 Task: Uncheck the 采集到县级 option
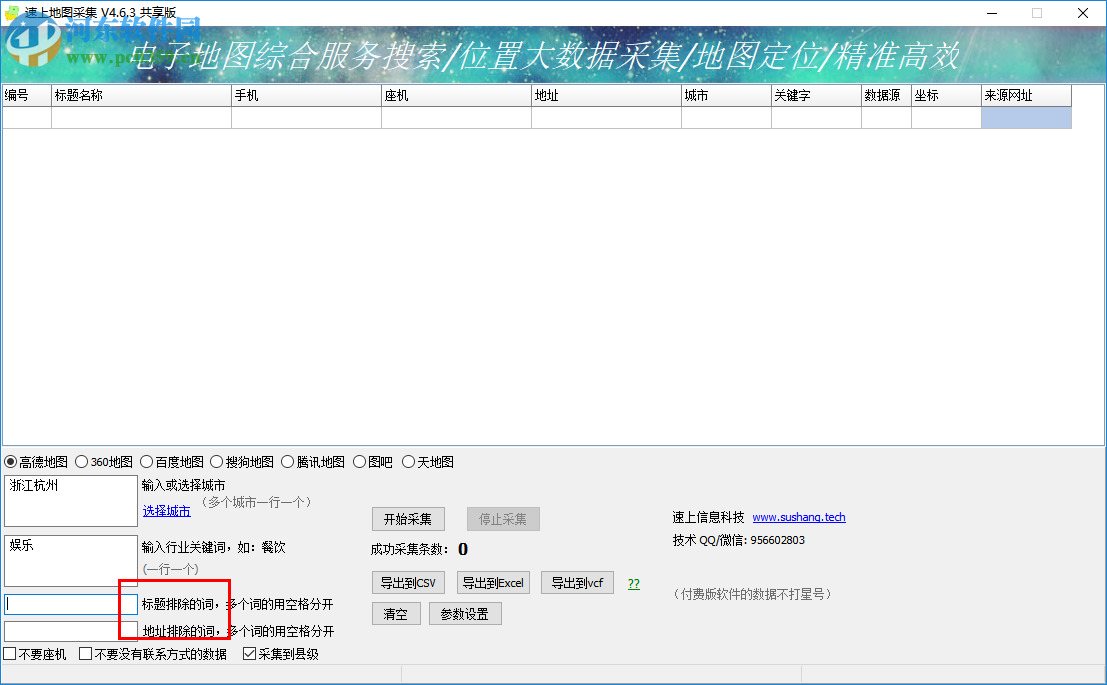pos(248,653)
